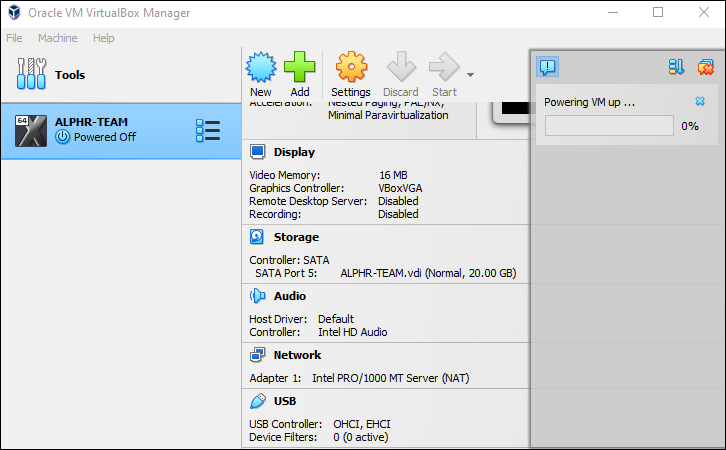Open Settings via the orange gear

pos(351,67)
